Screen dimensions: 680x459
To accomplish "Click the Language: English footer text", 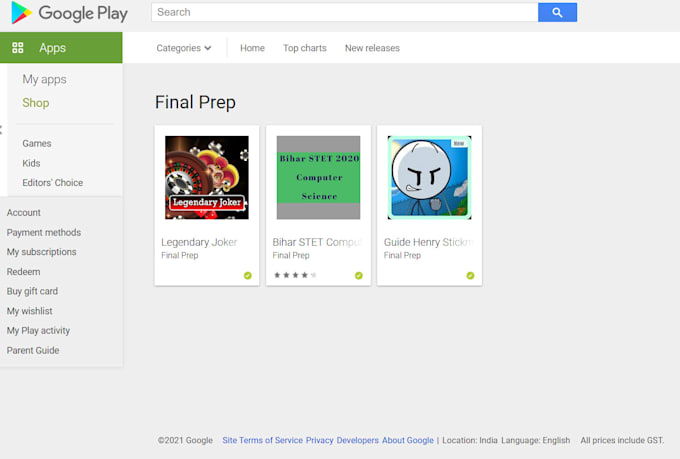I will [x=536, y=440].
